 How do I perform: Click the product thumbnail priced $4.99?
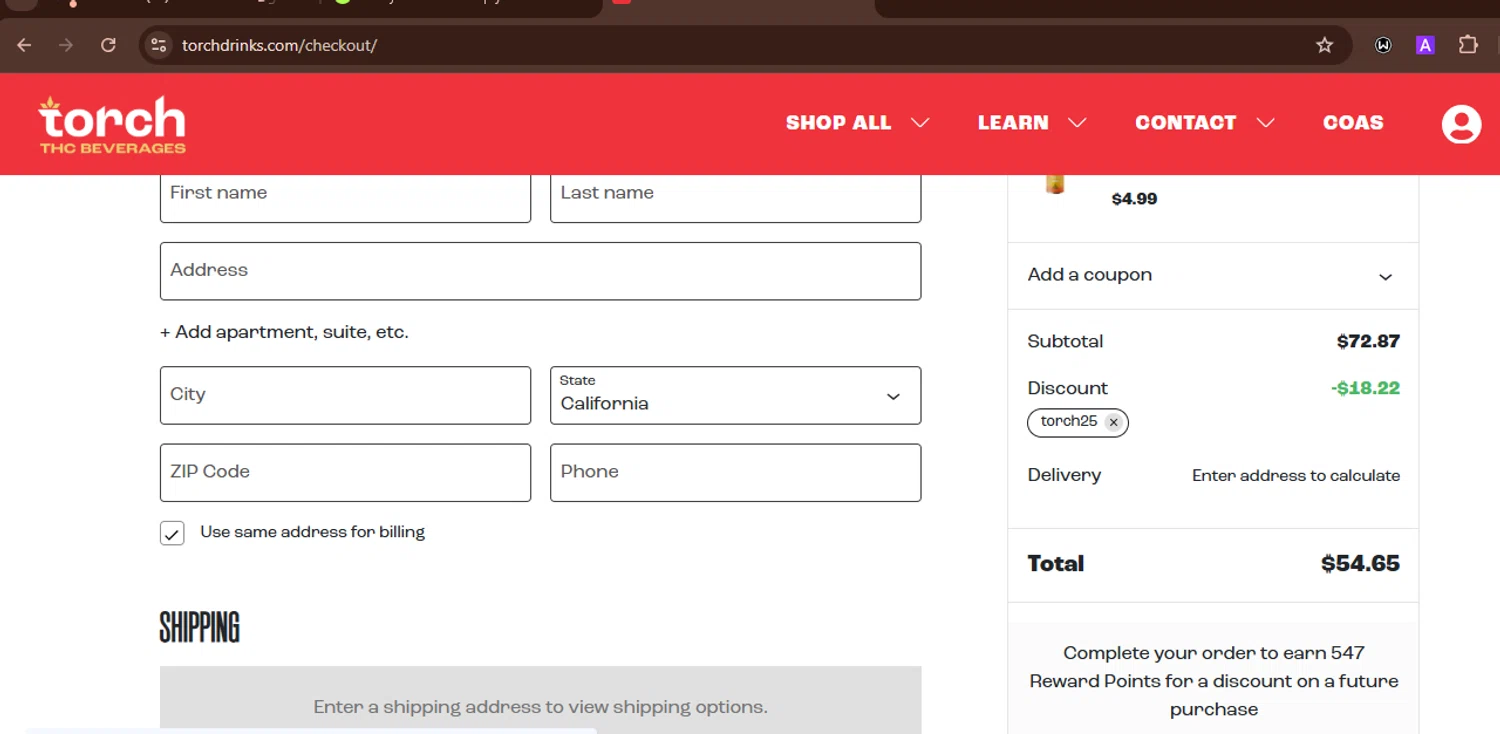(x=1055, y=184)
